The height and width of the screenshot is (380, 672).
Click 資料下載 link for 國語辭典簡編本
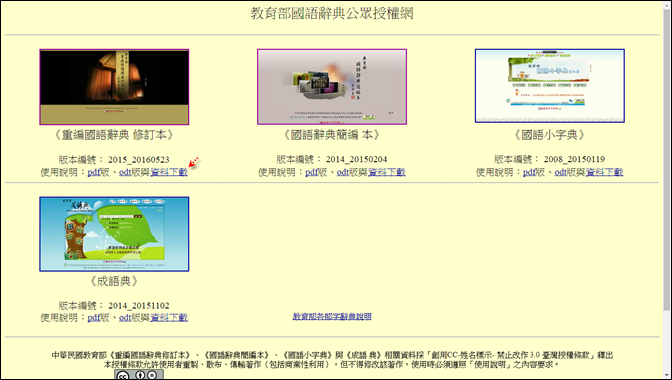387,172
